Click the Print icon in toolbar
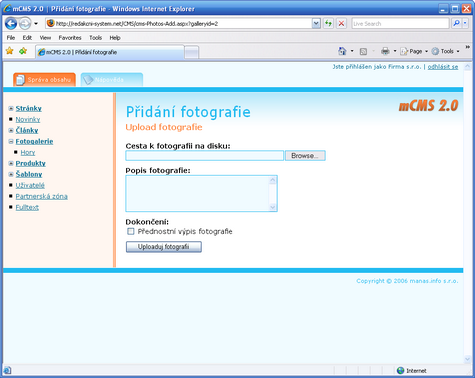The width and height of the screenshot is (475, 378). tap(385, 51)
